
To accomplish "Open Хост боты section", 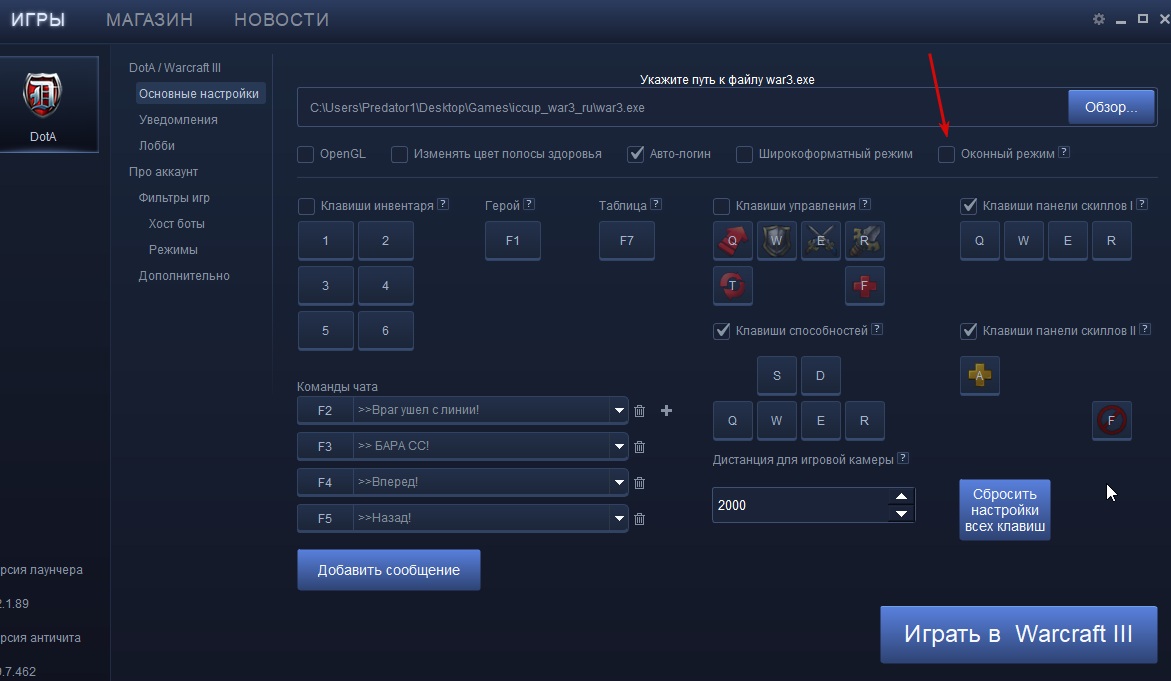I will (x=176, y=224).
